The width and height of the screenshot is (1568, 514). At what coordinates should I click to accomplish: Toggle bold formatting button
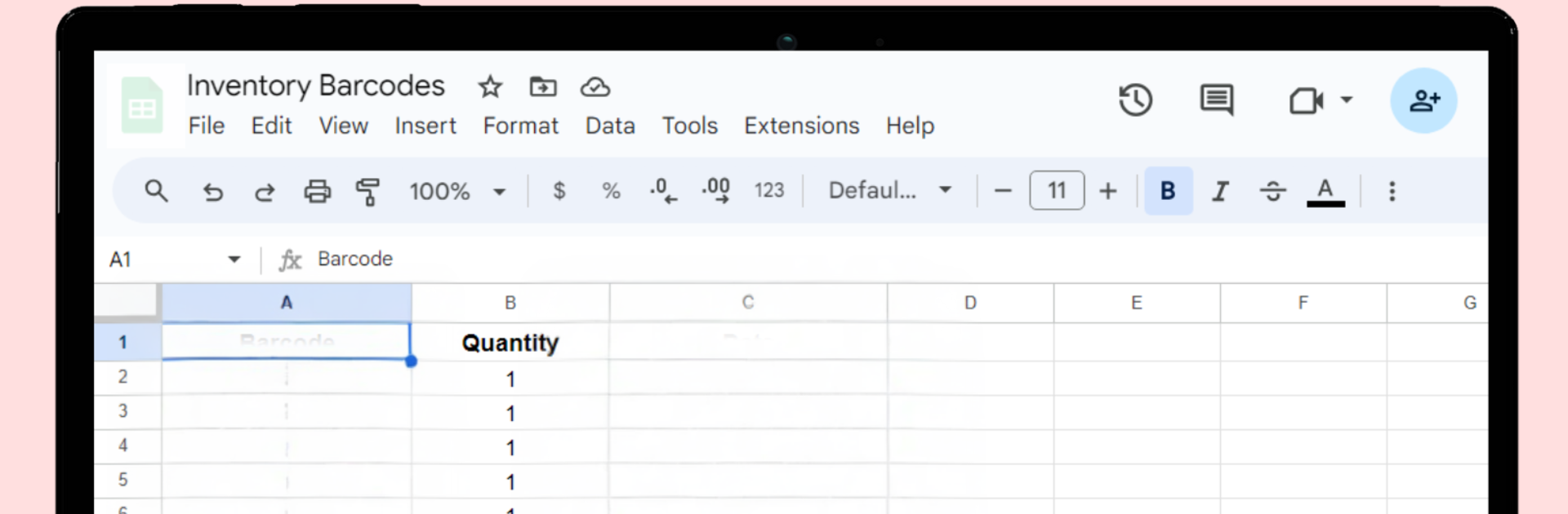[1168, 191]
